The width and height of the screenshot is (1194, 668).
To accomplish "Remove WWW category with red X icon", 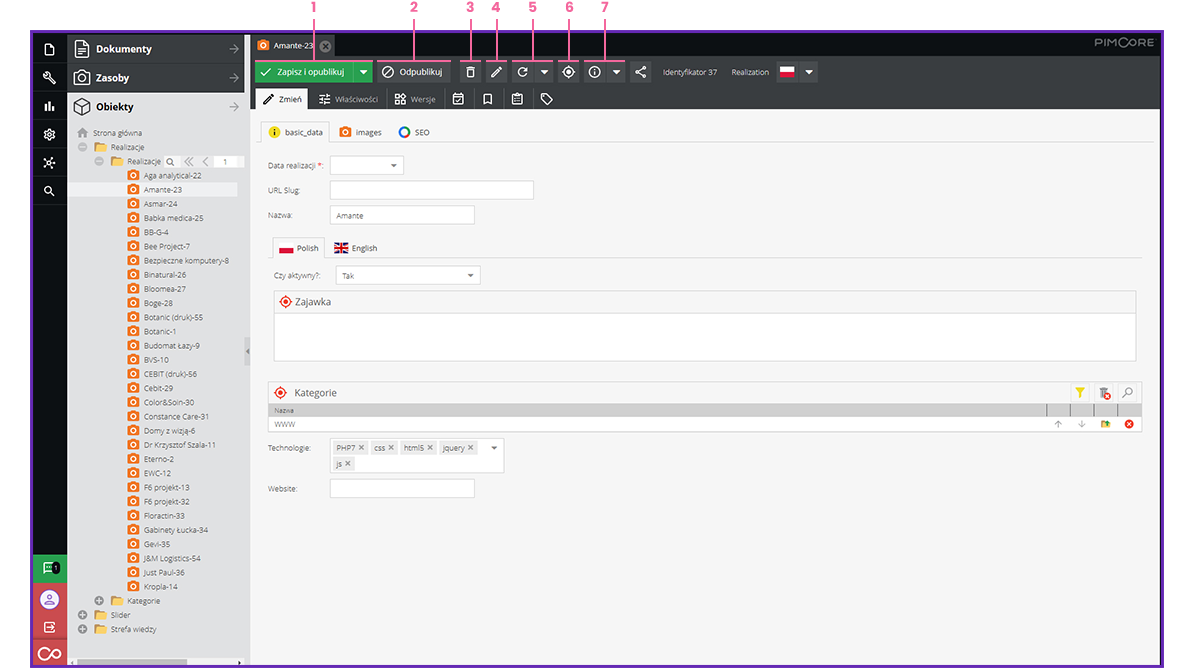I will (1129, 424).
